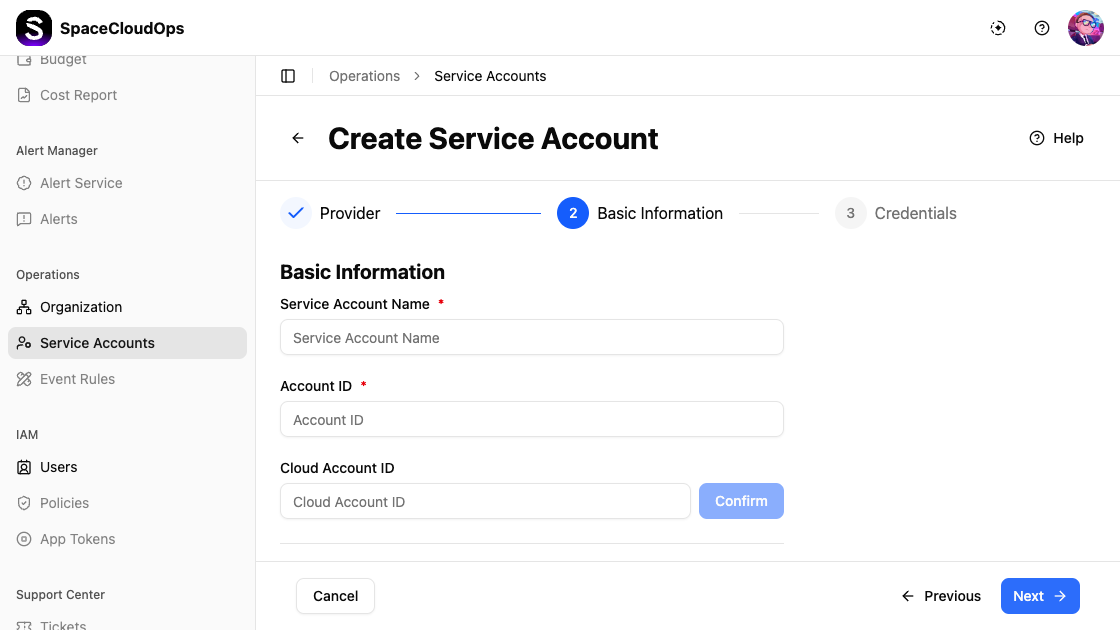Open the help question mark icon in header
The height and width of the screenshot is (630, 1120).
point(1042,28)
